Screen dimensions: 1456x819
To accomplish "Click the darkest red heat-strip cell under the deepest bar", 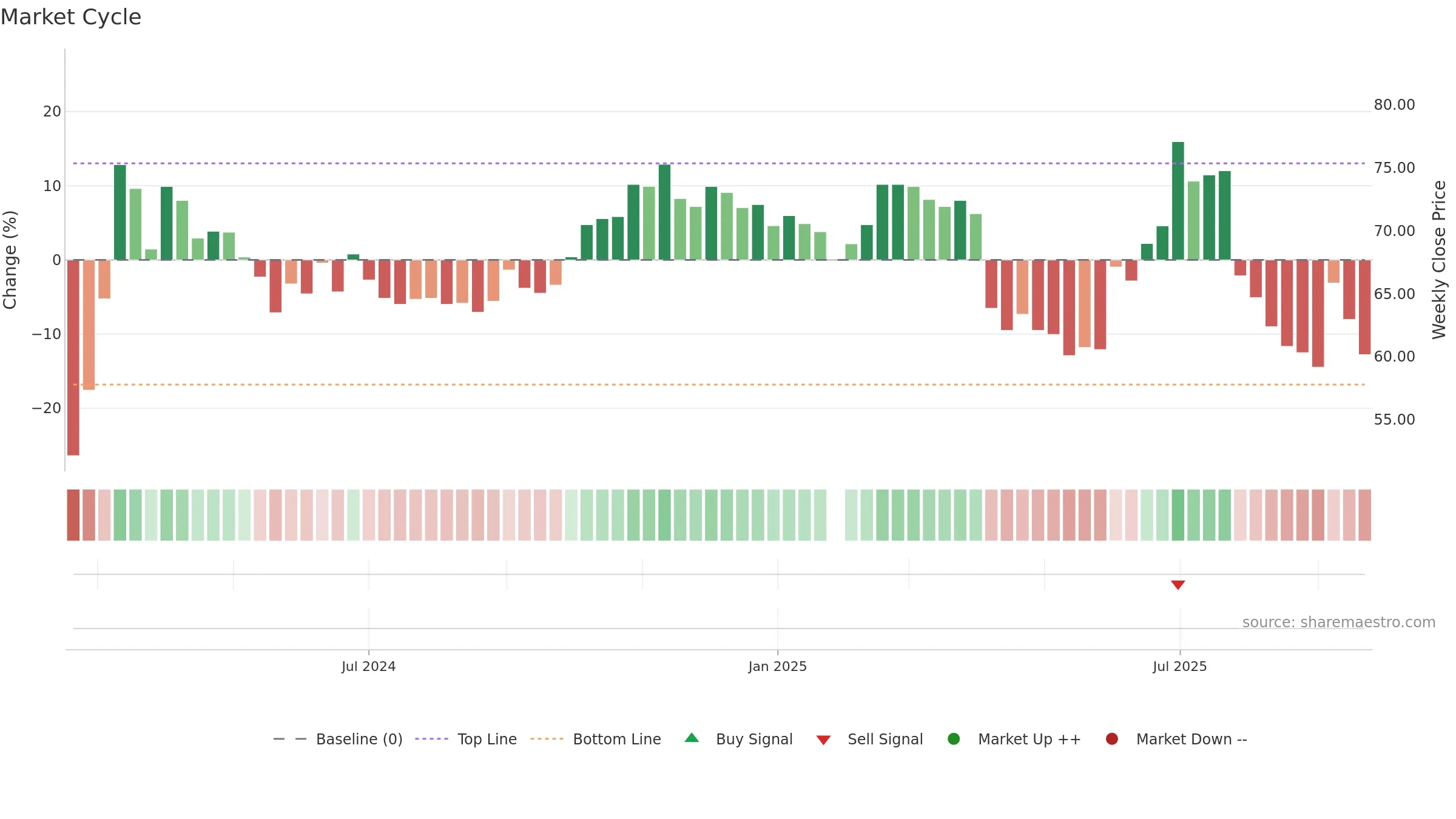I will 73,515.
